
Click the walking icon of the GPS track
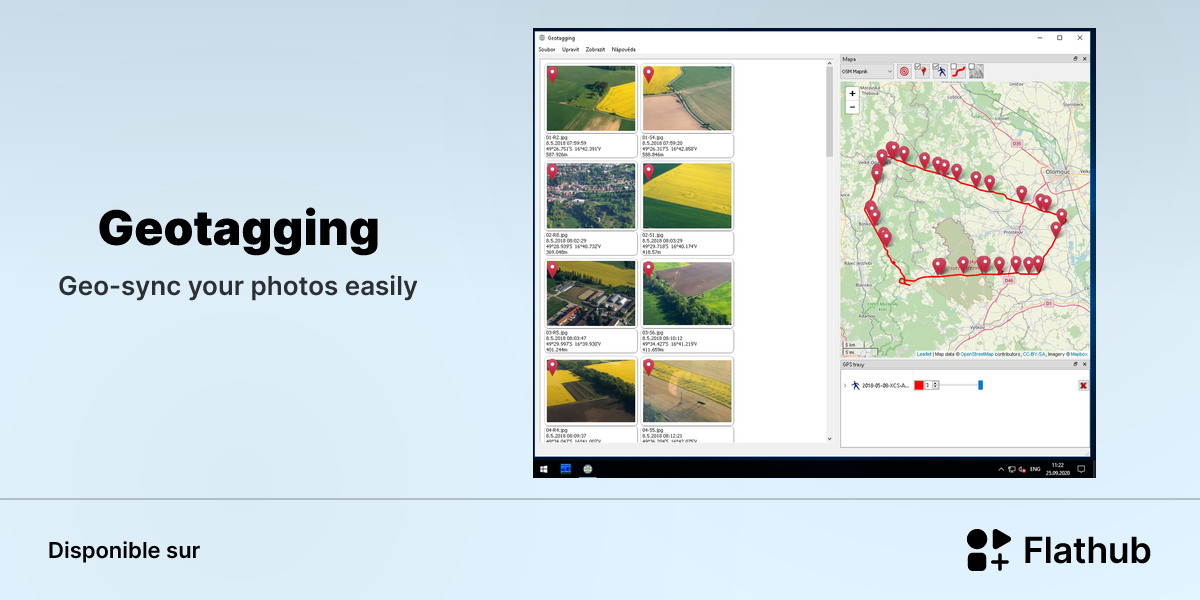click(856, 385)
